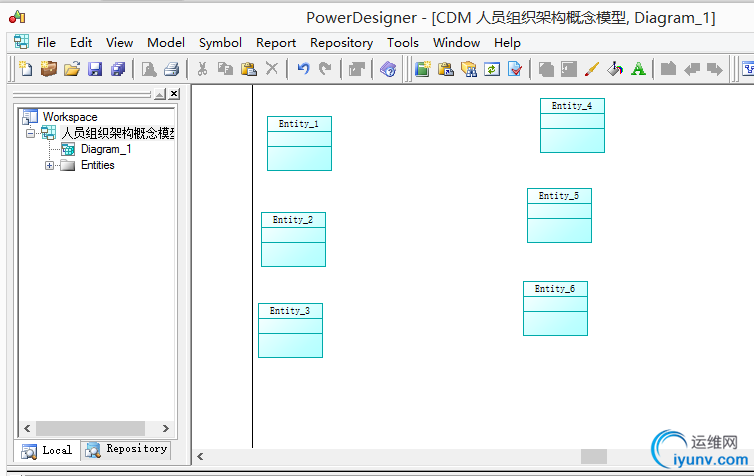The height and width of the screenshot is (476, 754).
Task: Click the Redo arrow icon
Action: (326, 69)
